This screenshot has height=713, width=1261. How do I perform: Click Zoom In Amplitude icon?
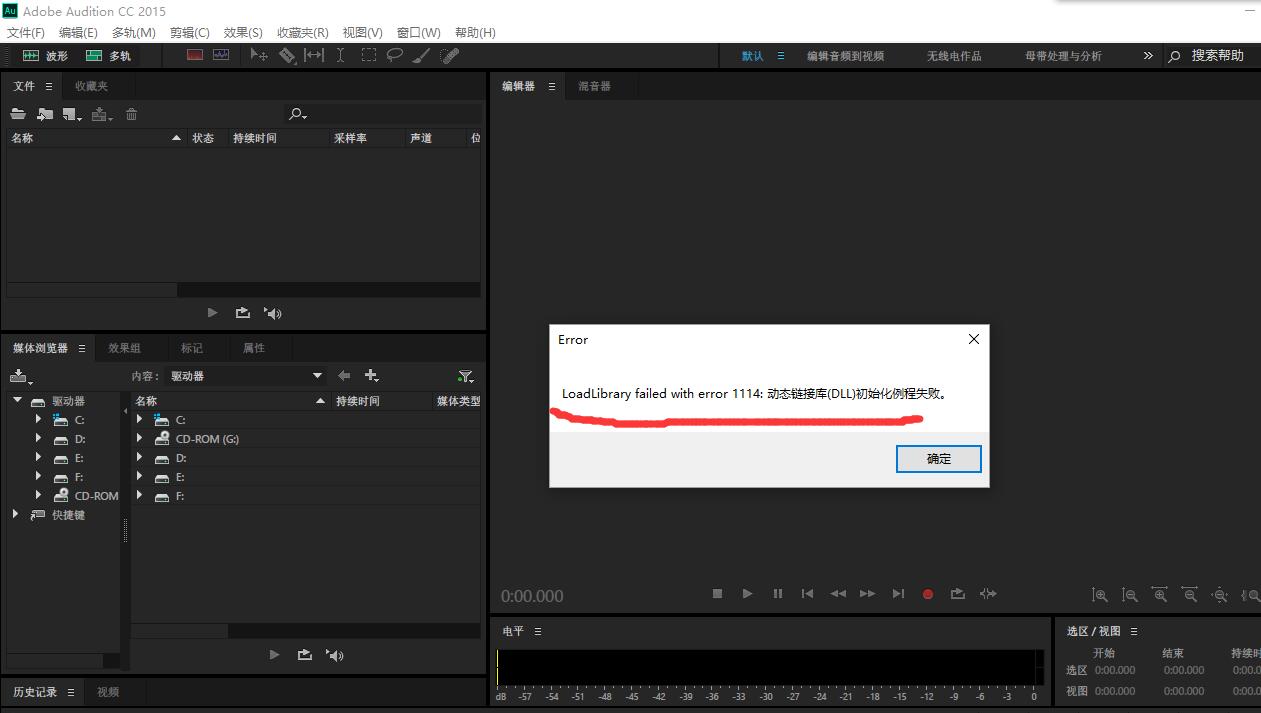1100,595
